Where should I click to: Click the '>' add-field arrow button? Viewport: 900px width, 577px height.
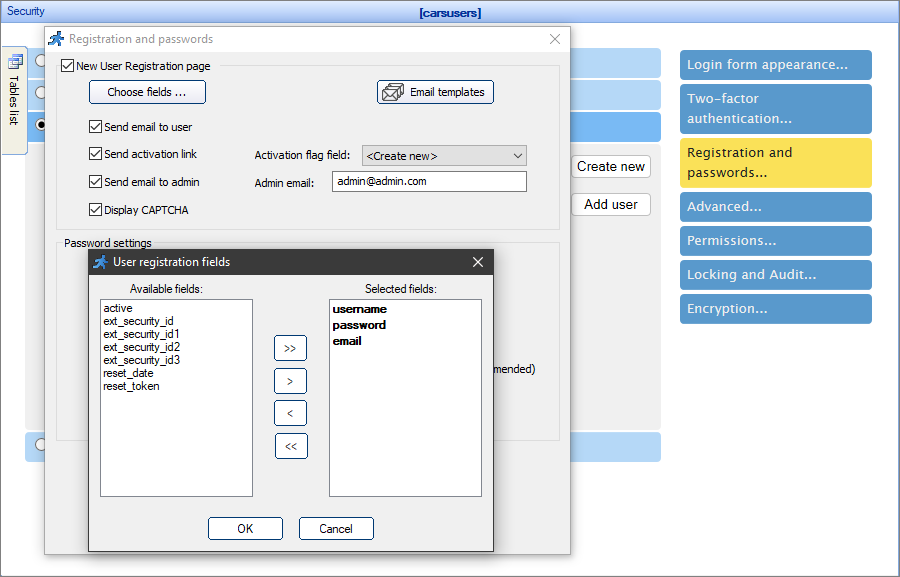[x=290, y=380]
